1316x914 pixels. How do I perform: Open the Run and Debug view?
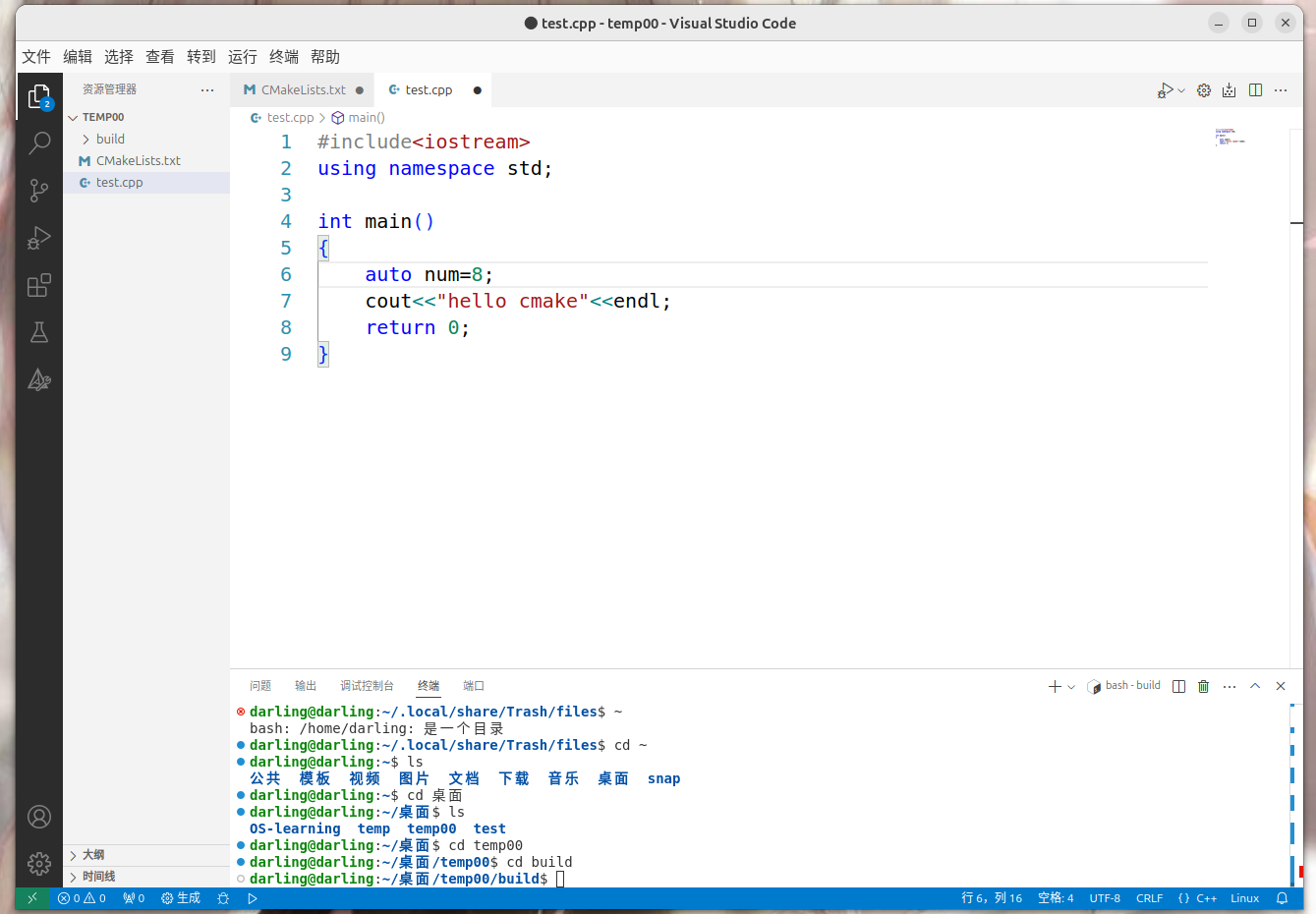tap(39, 238)
